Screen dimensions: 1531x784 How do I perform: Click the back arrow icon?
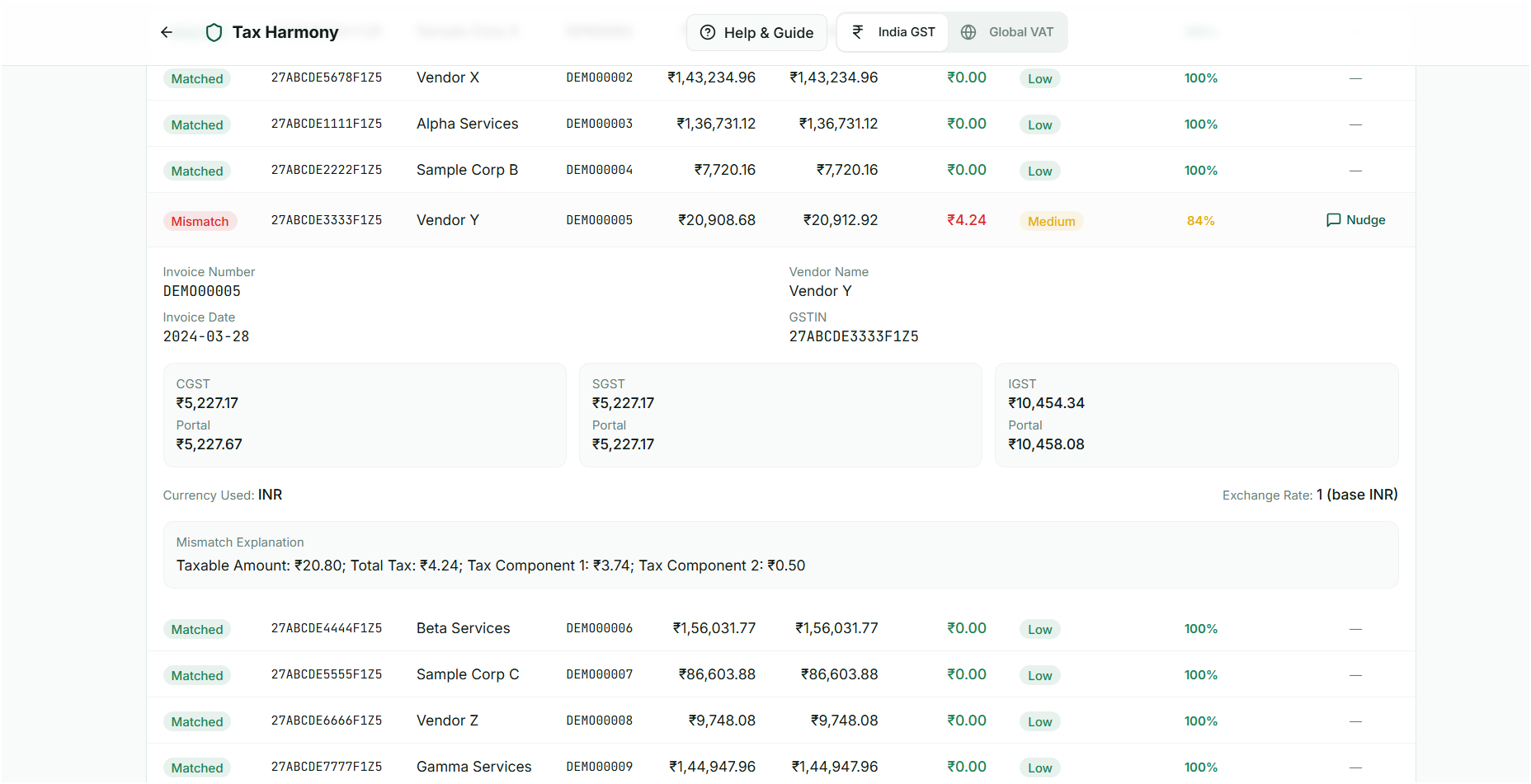[x=167, y=32]
